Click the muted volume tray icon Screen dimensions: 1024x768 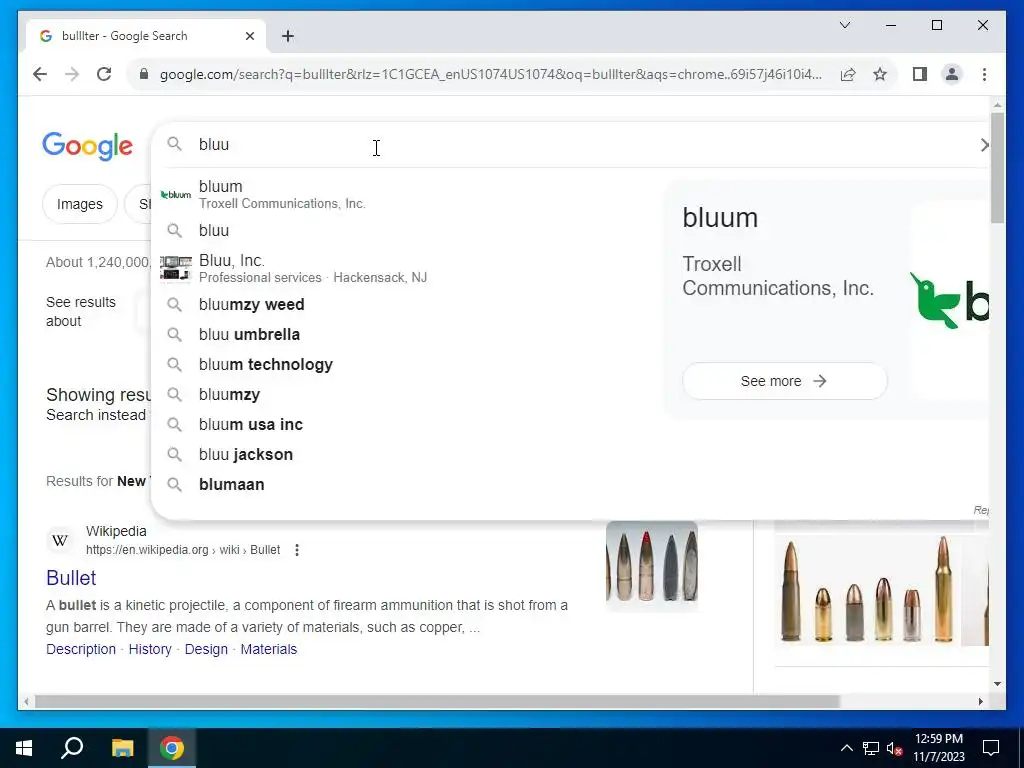click(x=895, y=748)
